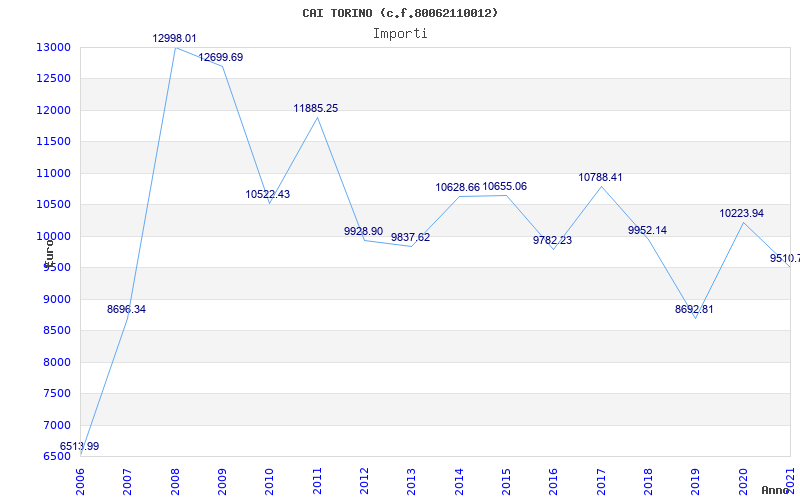Image resolution: width=800 pixels, height=500 pixels.
Task: Select data label 10628.66
Action: coord(458,187)
